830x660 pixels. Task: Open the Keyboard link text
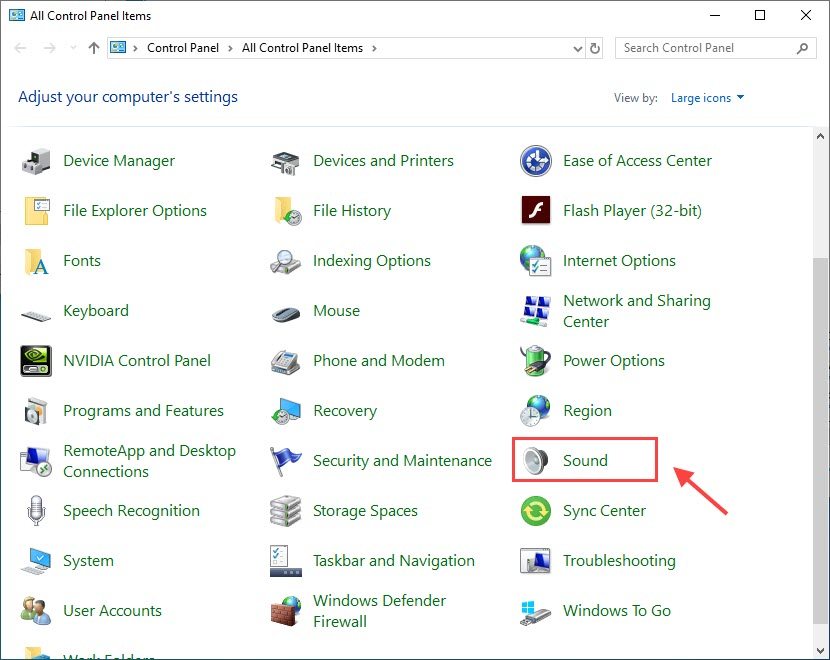(x=96, y=311)
